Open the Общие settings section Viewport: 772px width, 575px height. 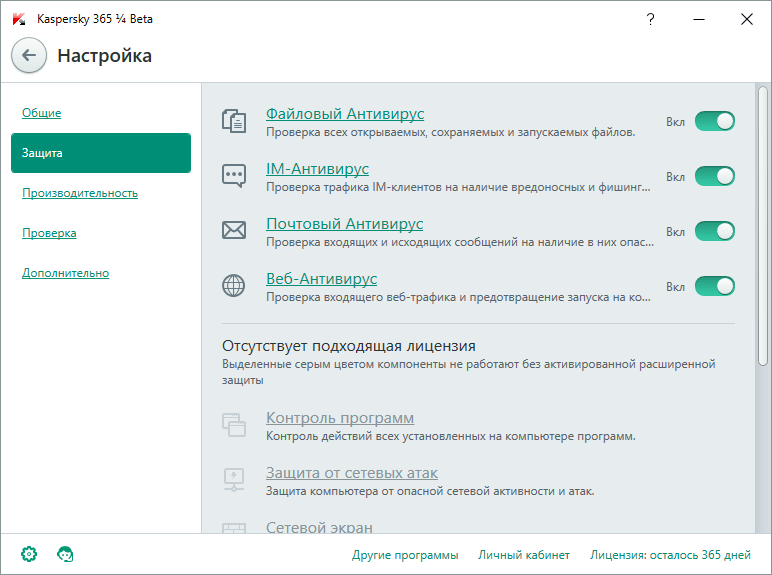click(42, 113)
